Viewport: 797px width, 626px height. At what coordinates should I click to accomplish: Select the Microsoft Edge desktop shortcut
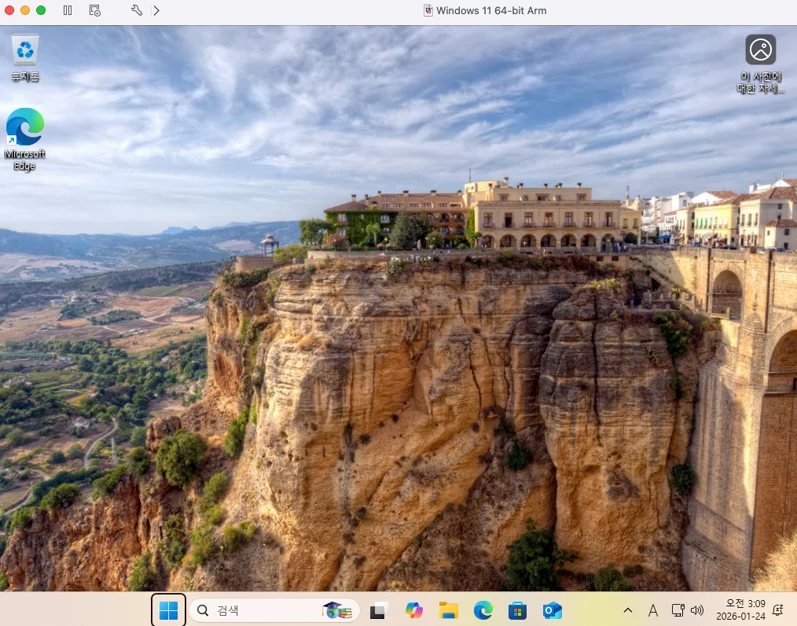tap(24, 139)
